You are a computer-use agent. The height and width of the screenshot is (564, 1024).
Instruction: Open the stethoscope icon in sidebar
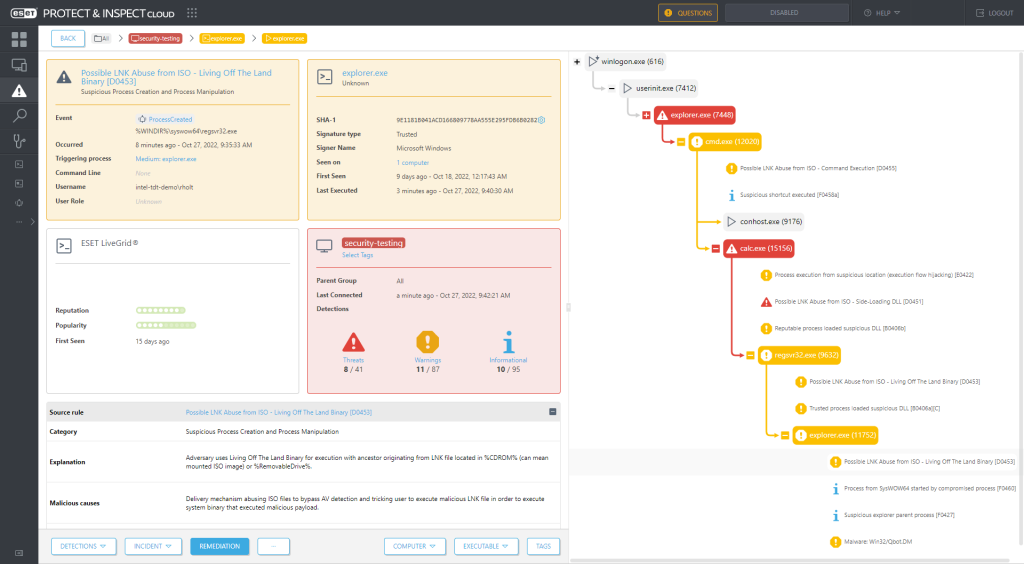(x=19, y=141)
